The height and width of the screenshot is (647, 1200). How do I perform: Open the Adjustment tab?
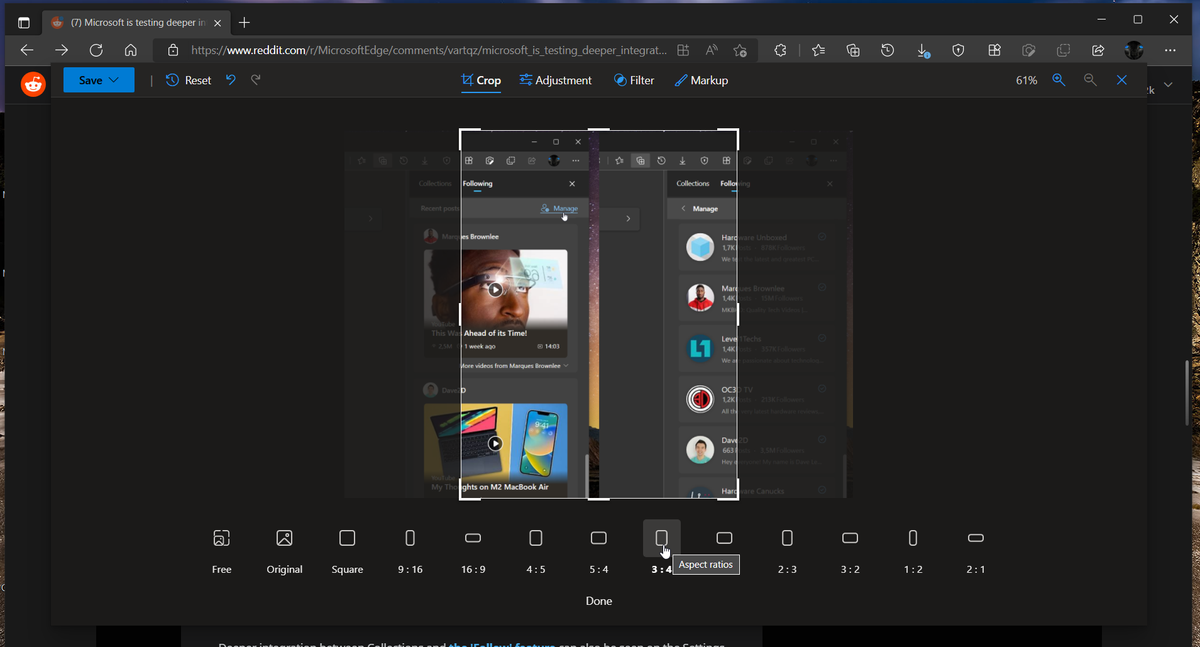coord(556,80)
